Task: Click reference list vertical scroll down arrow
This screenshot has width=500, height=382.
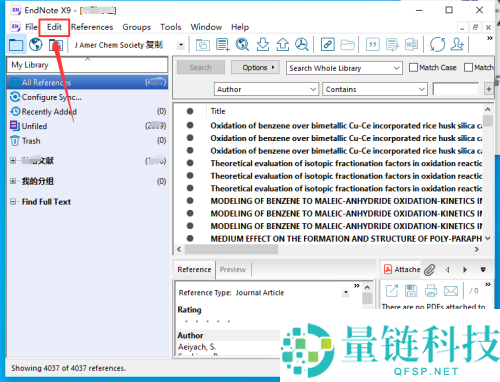Action: point(488,238)
